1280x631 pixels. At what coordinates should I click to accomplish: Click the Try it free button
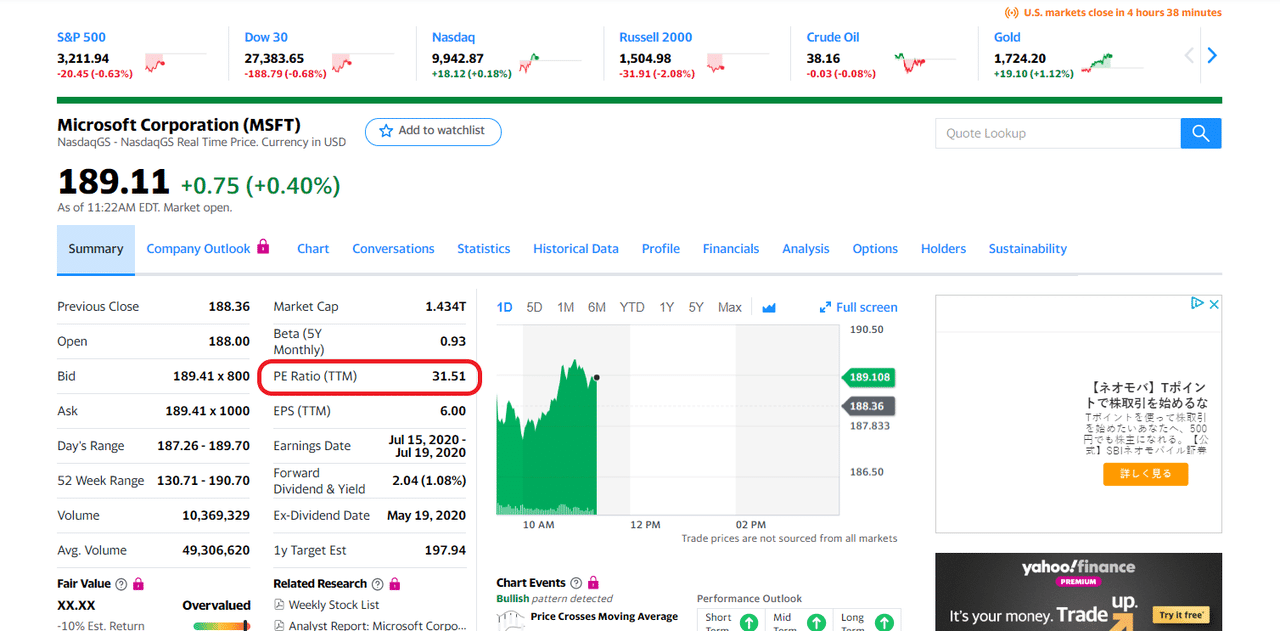1181,615
